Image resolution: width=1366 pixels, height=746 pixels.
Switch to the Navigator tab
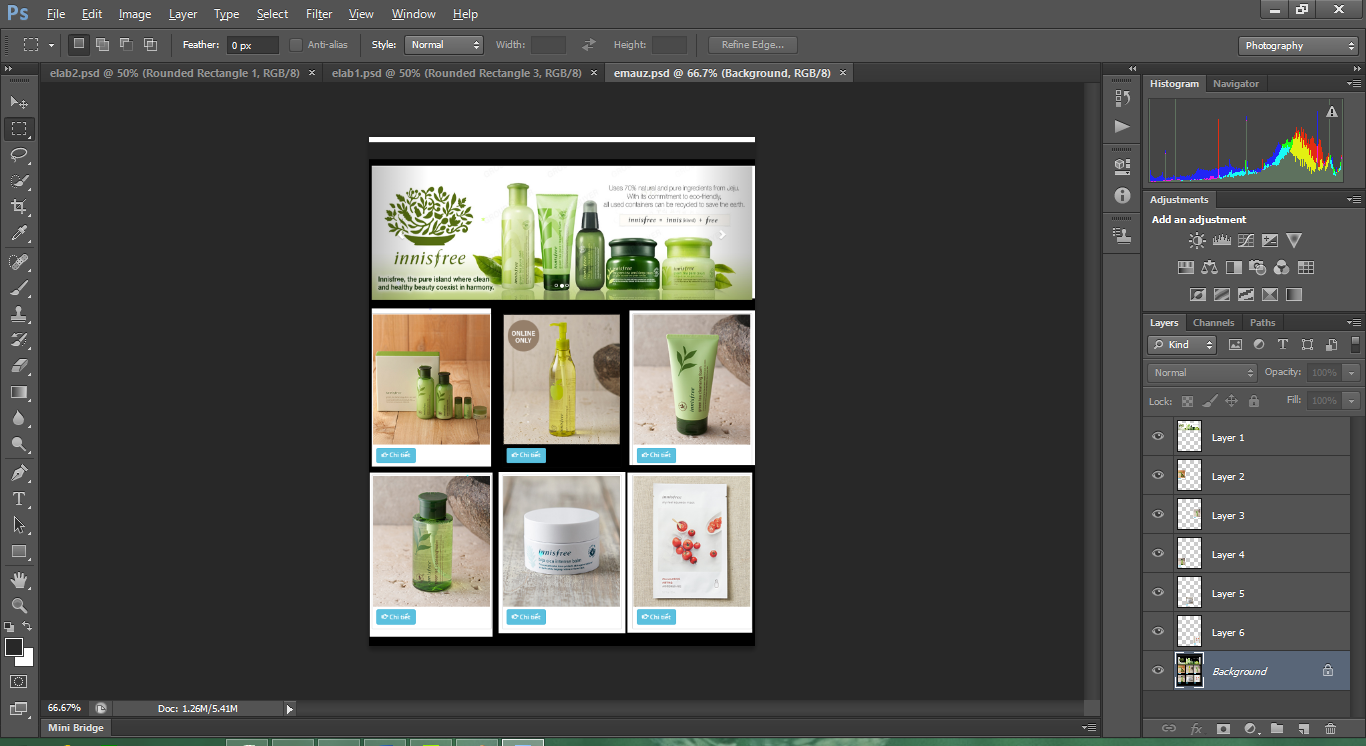click(x=1236, y=84)
